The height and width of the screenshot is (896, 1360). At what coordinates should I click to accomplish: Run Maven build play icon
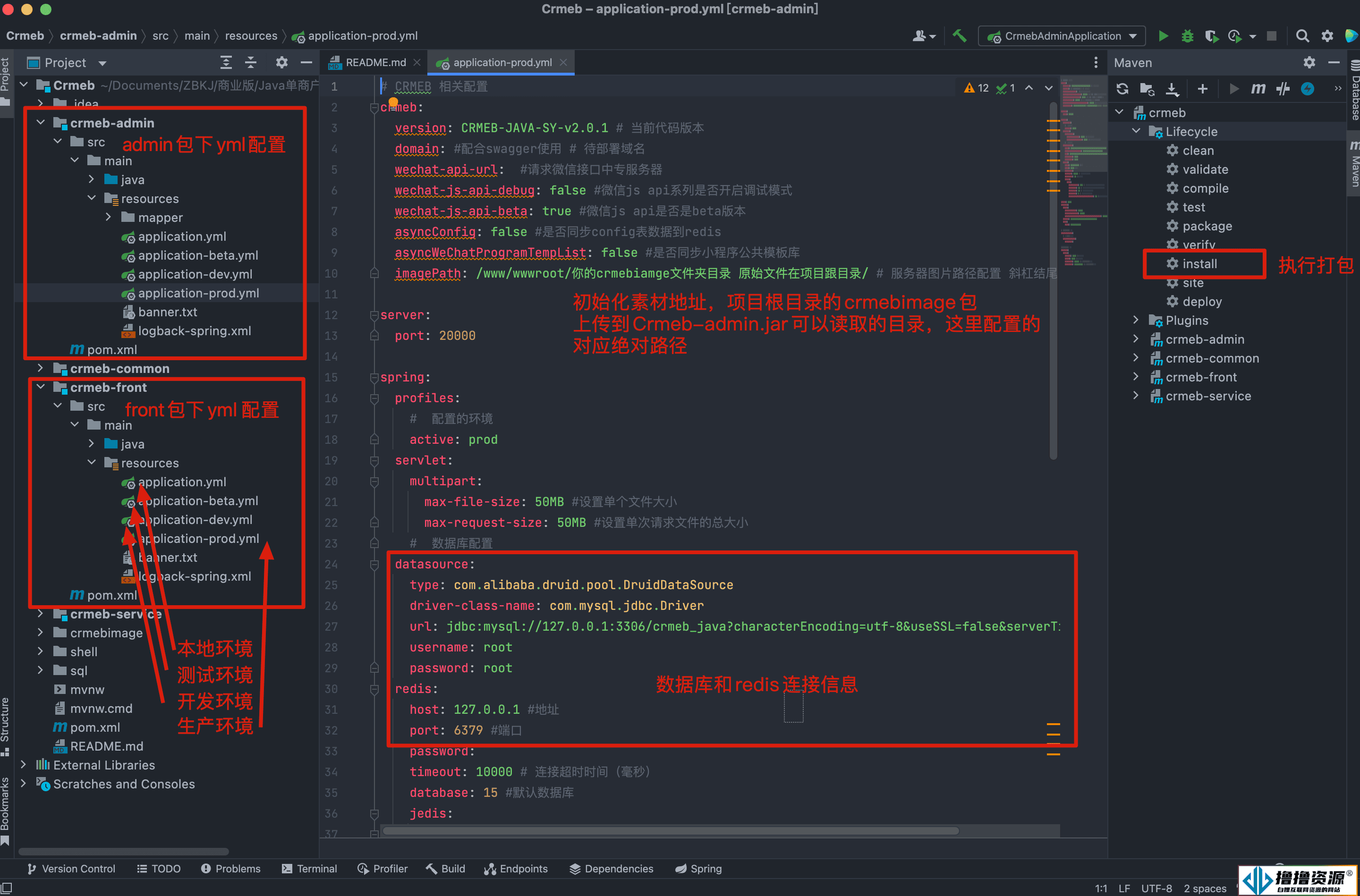click(1234, 89)
